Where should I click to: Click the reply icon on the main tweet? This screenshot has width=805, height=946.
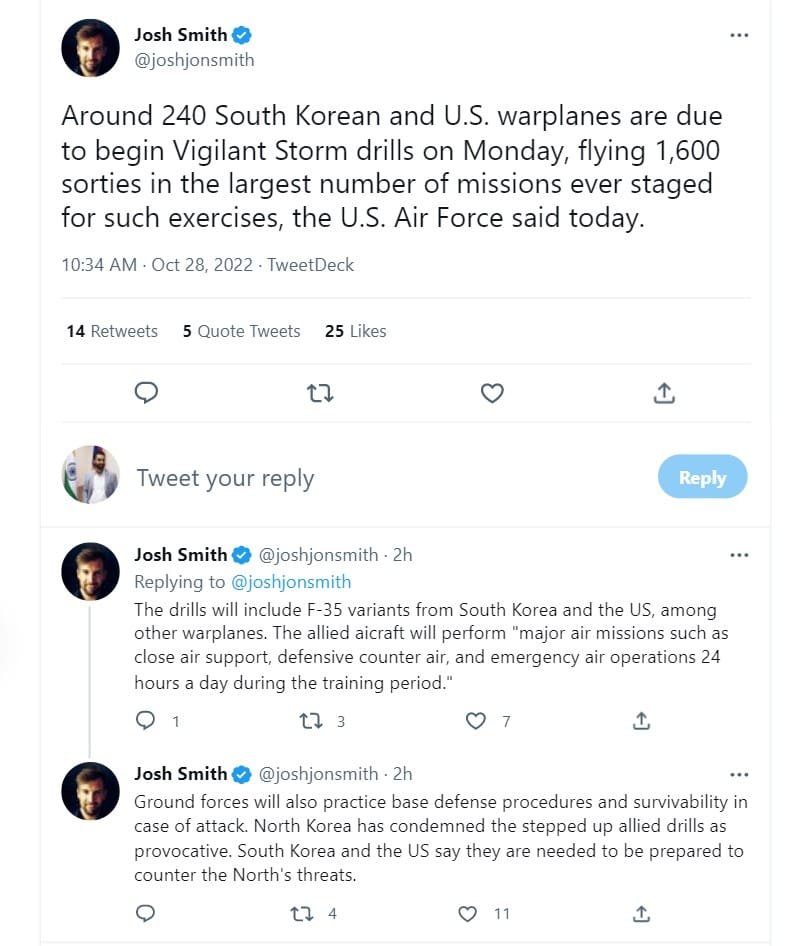click(x=146, y=393)
